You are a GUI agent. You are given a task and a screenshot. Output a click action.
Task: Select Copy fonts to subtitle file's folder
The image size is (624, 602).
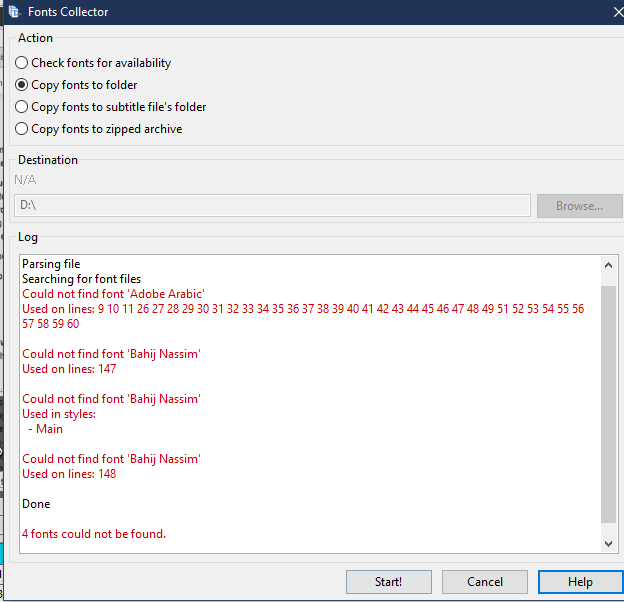(22, 107)
